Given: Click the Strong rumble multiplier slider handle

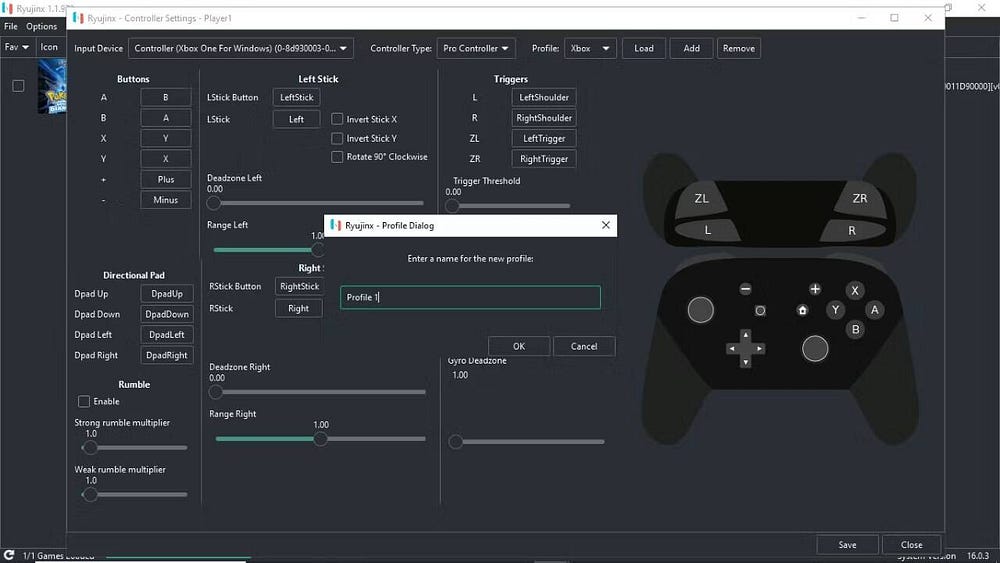Looking at the screenshot, I should click(90, 447).
